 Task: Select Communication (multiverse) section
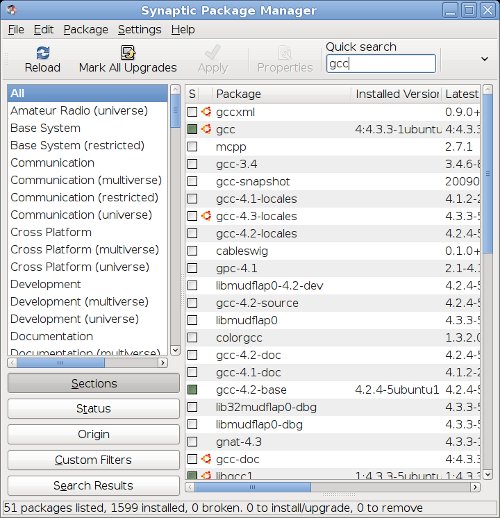coord(87,180)
